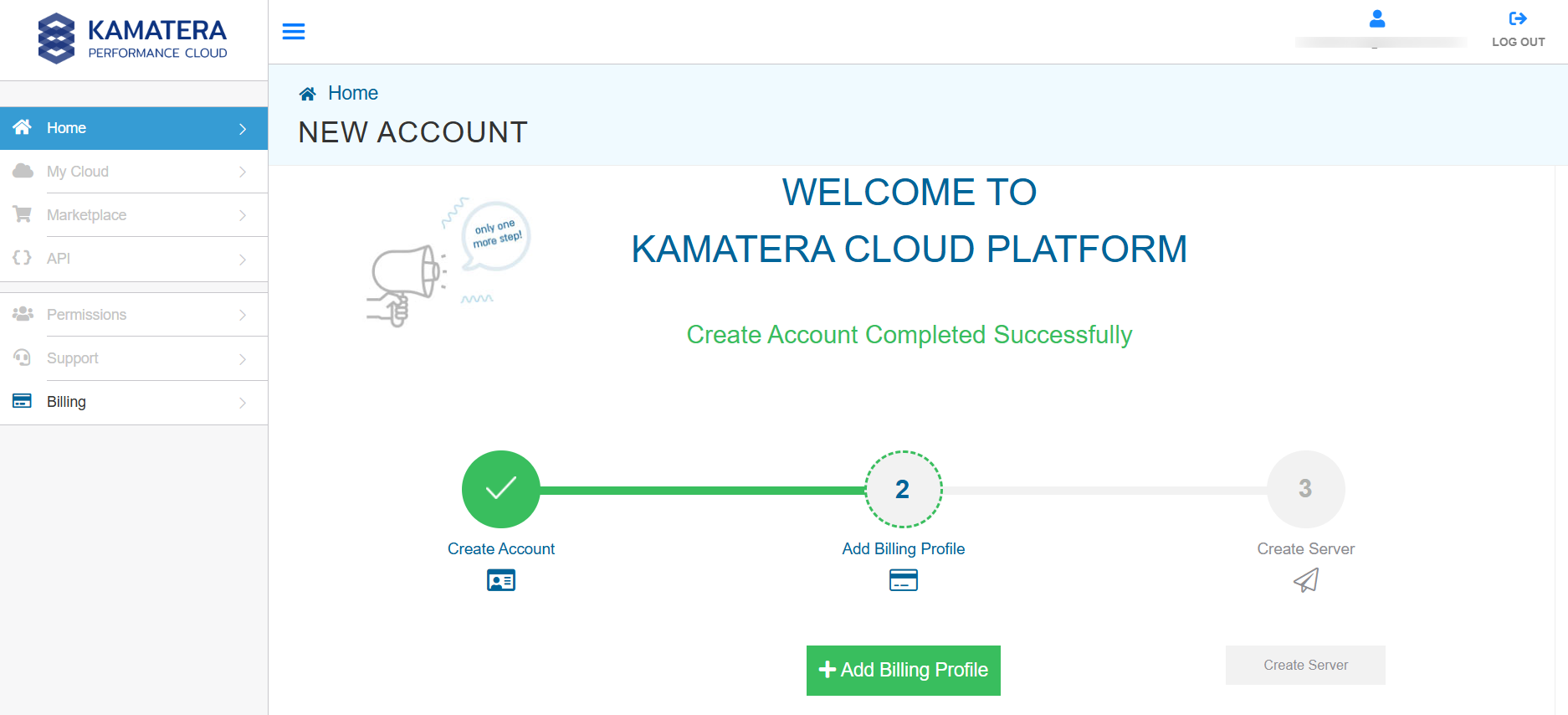This screenshot has height=715, width=1568.
Task: Click the paper plane icon under Create Server
Action: pyautogui.click(x=1306, y=580)
